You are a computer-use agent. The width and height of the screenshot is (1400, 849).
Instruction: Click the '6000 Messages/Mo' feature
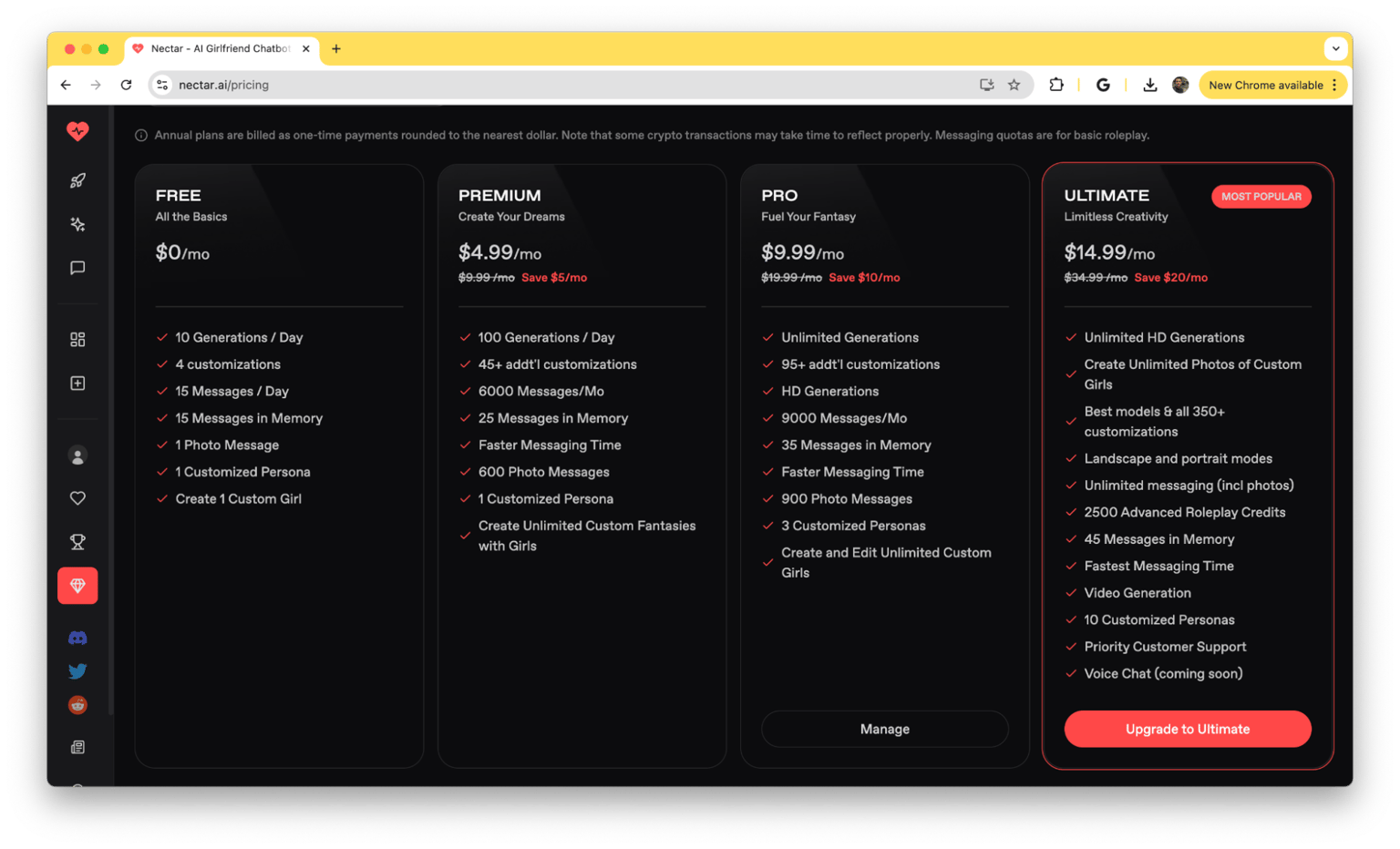click(x=540, y=392)
